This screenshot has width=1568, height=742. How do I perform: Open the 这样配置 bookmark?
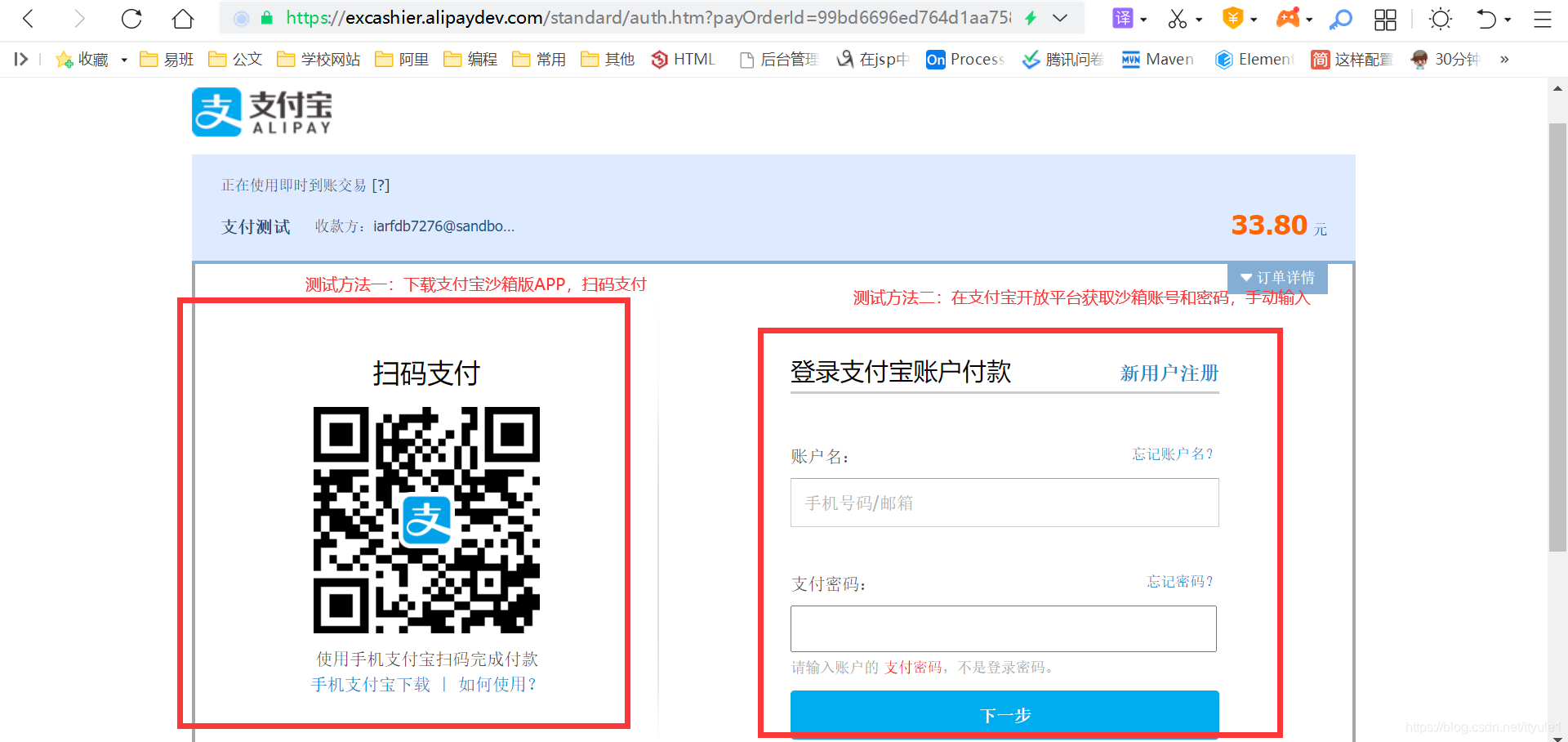point(1352,59)
